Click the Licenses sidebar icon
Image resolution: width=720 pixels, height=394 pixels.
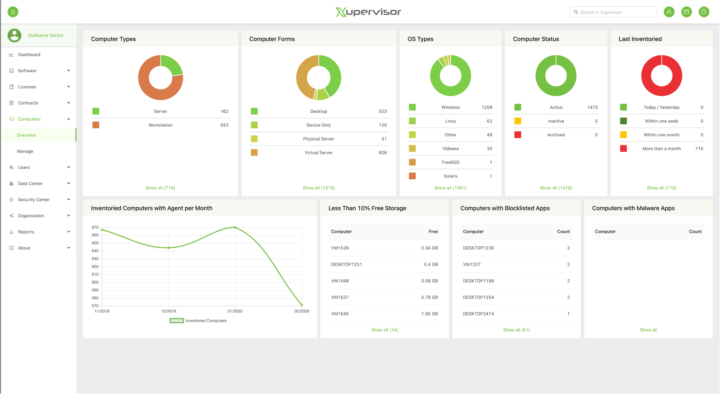tap(11, 87)
